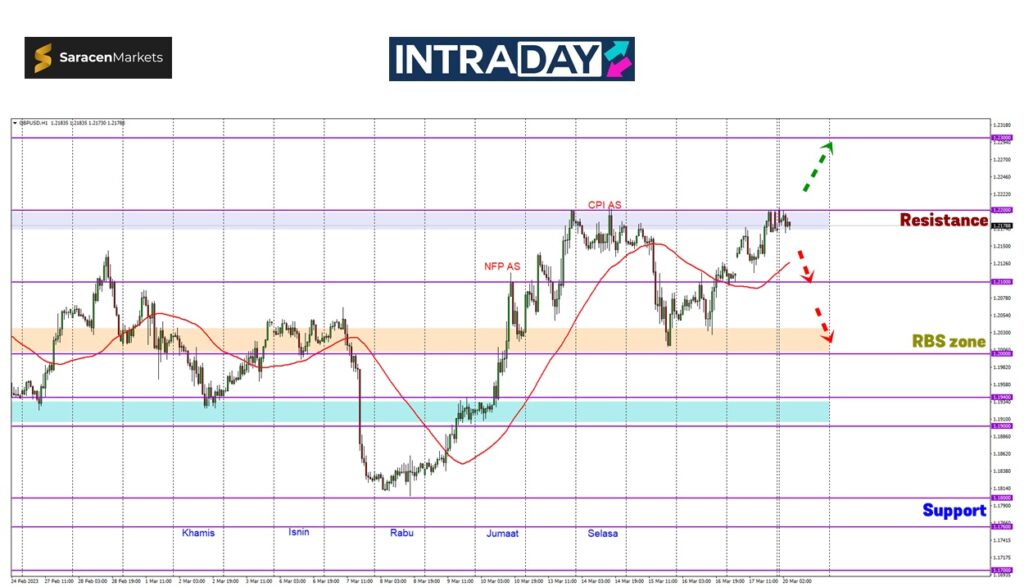Screen dimensions: 1024x587
Task: Click the Selasa day label
Action: click(602, 533)
